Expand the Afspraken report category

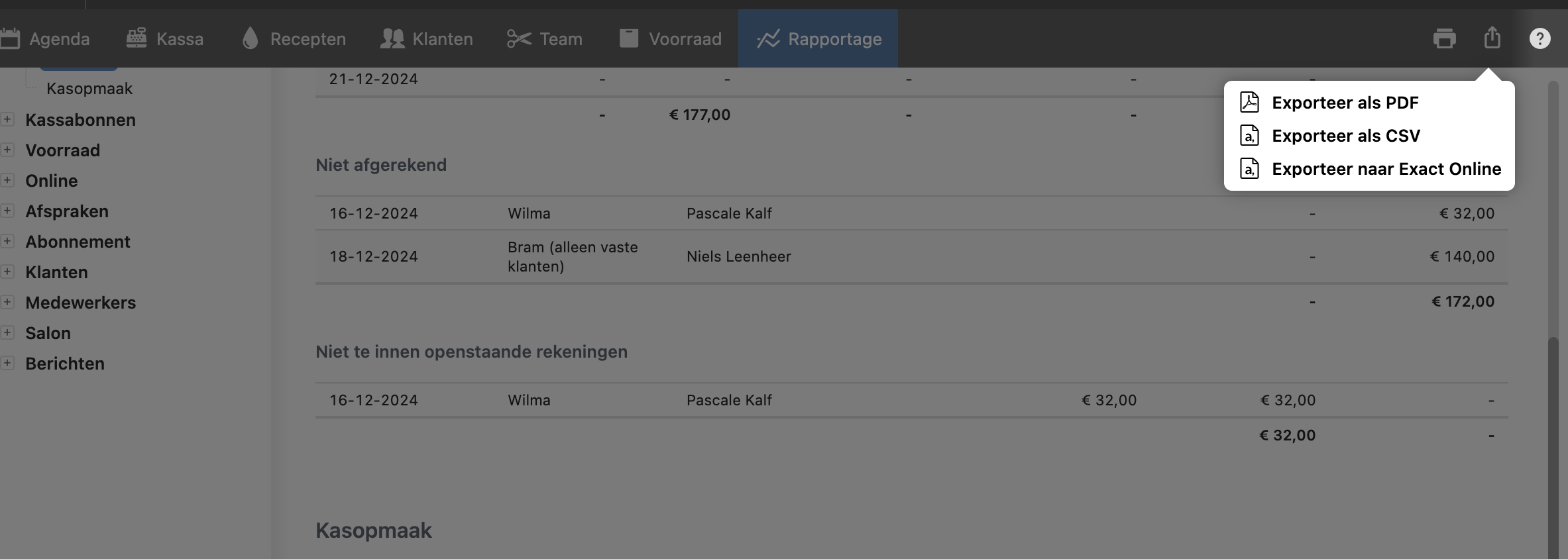click(7, 211)
